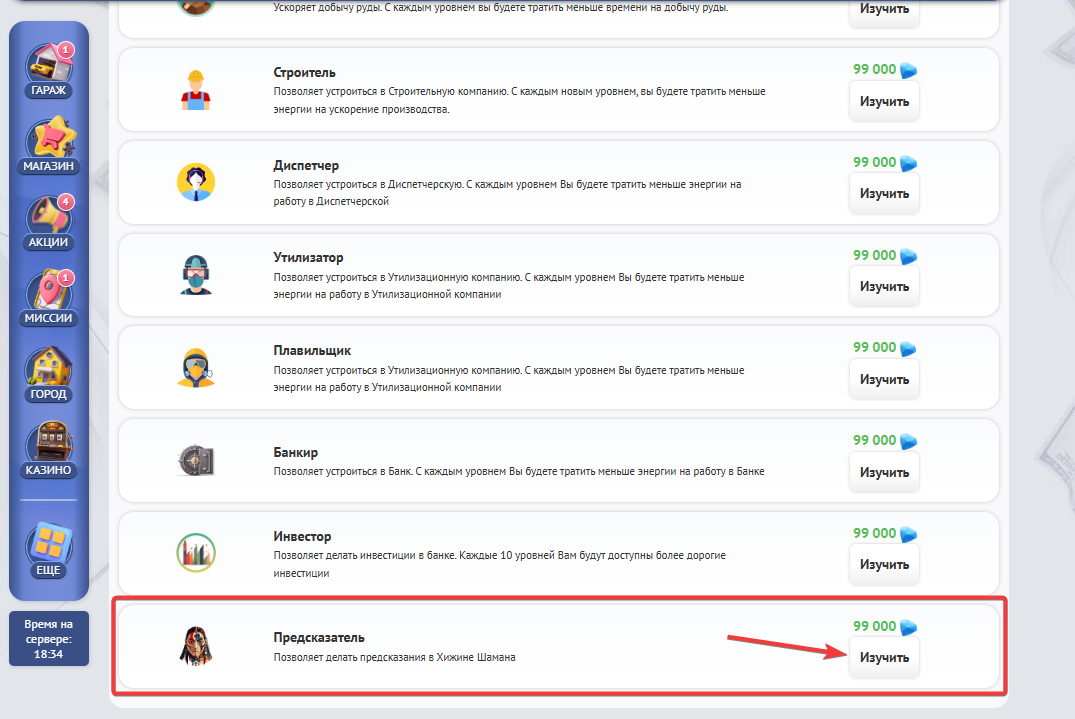
Task: Click the crystal icon beside Строитель price
Action: [908, 70]
